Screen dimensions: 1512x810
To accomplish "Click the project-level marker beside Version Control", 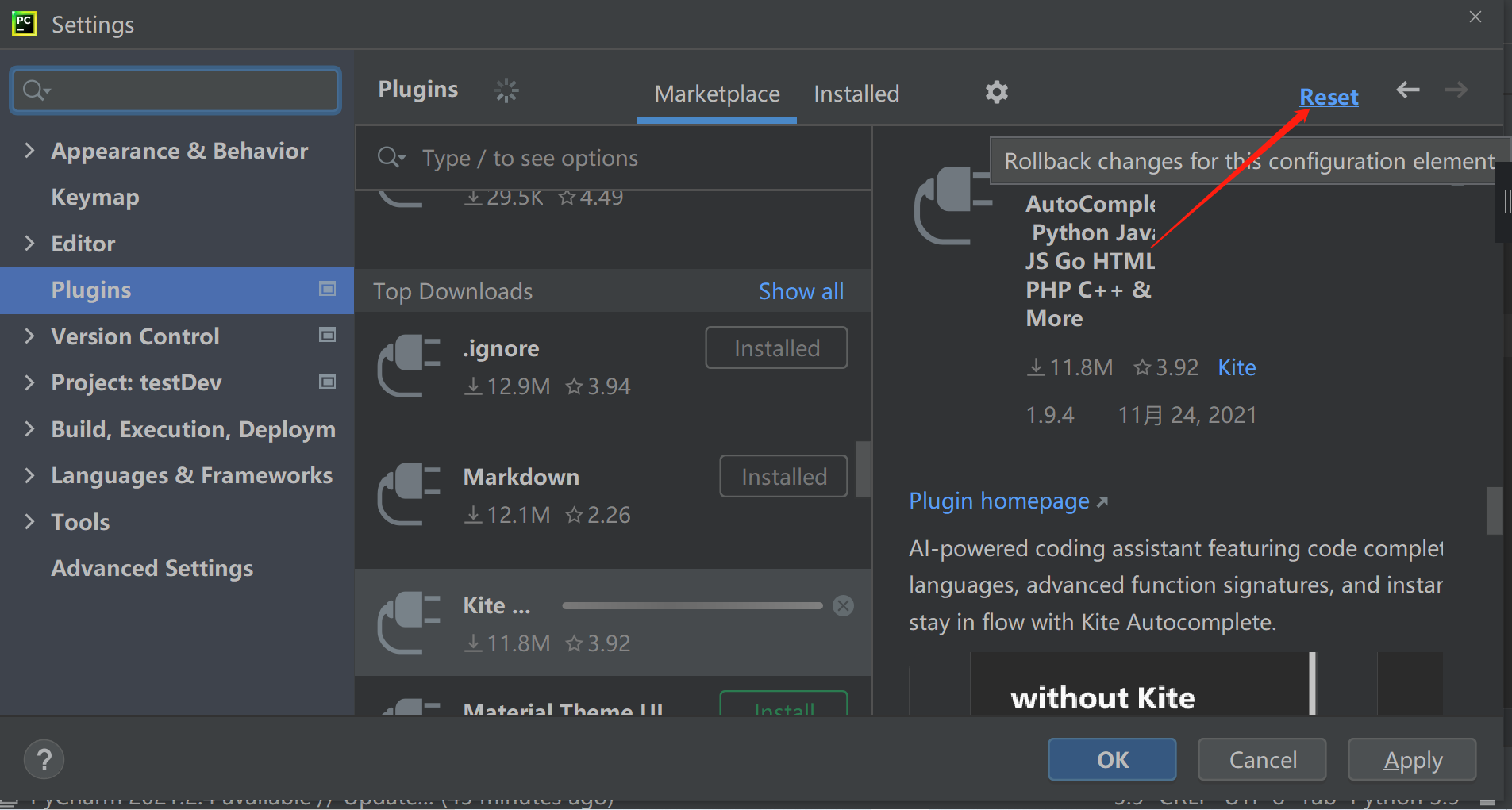I will tap(327, 336).
